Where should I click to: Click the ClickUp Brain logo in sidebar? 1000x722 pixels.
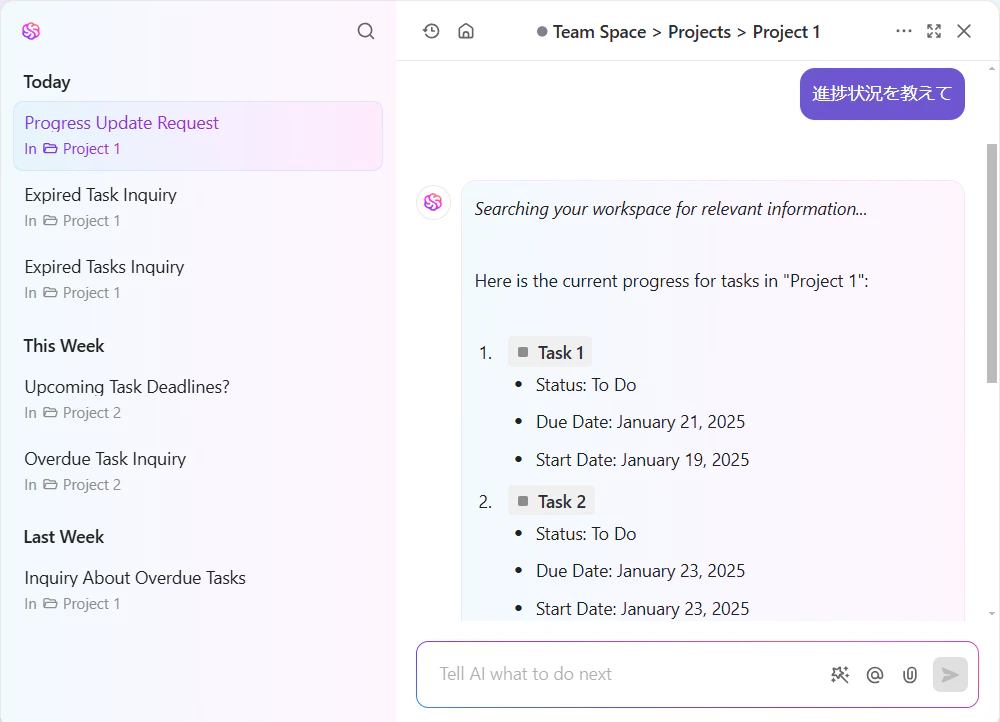point(31,31)
